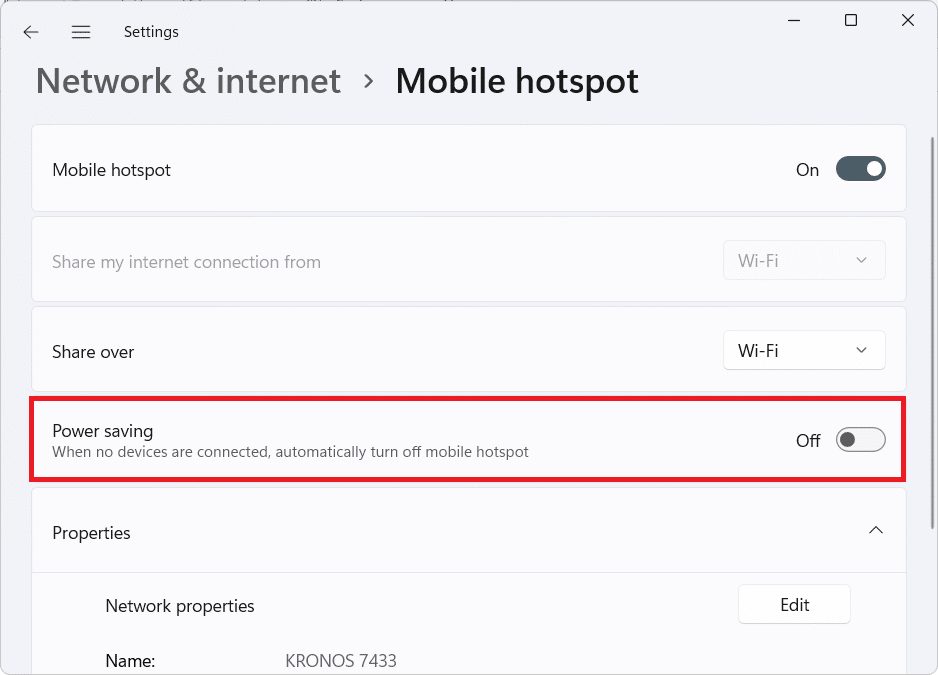The width and height of the screenshot is (938, 675).
Task: Click the Properties section header
Action: [x=92, y=533]
